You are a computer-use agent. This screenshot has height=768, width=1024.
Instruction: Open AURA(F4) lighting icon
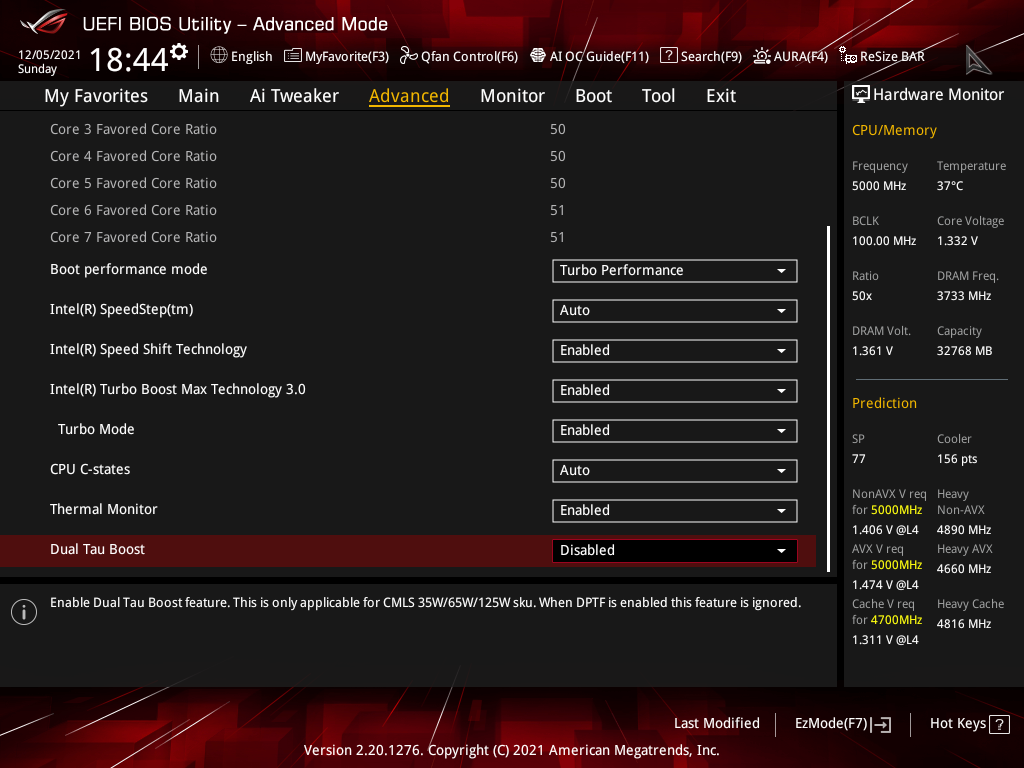pos(761,56)
